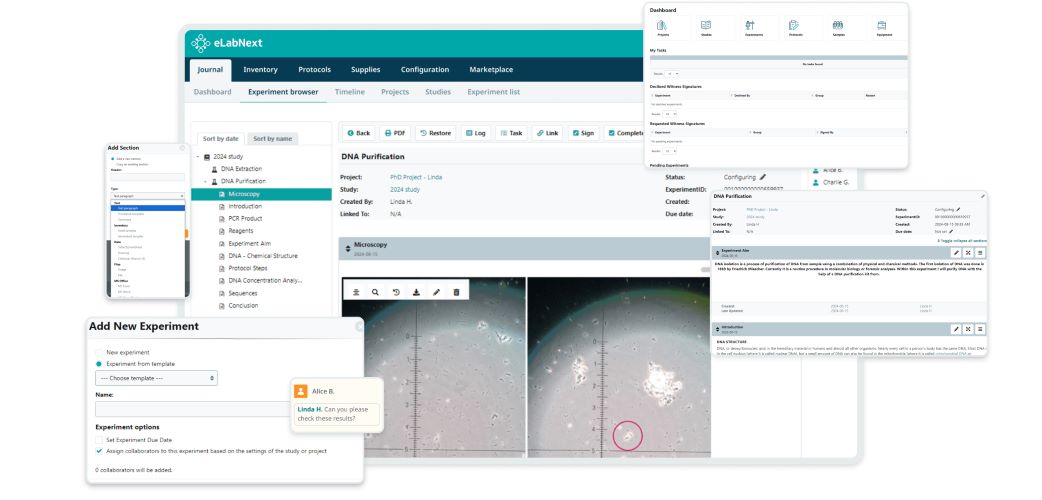Click the download icon on image toolbar

416,291
